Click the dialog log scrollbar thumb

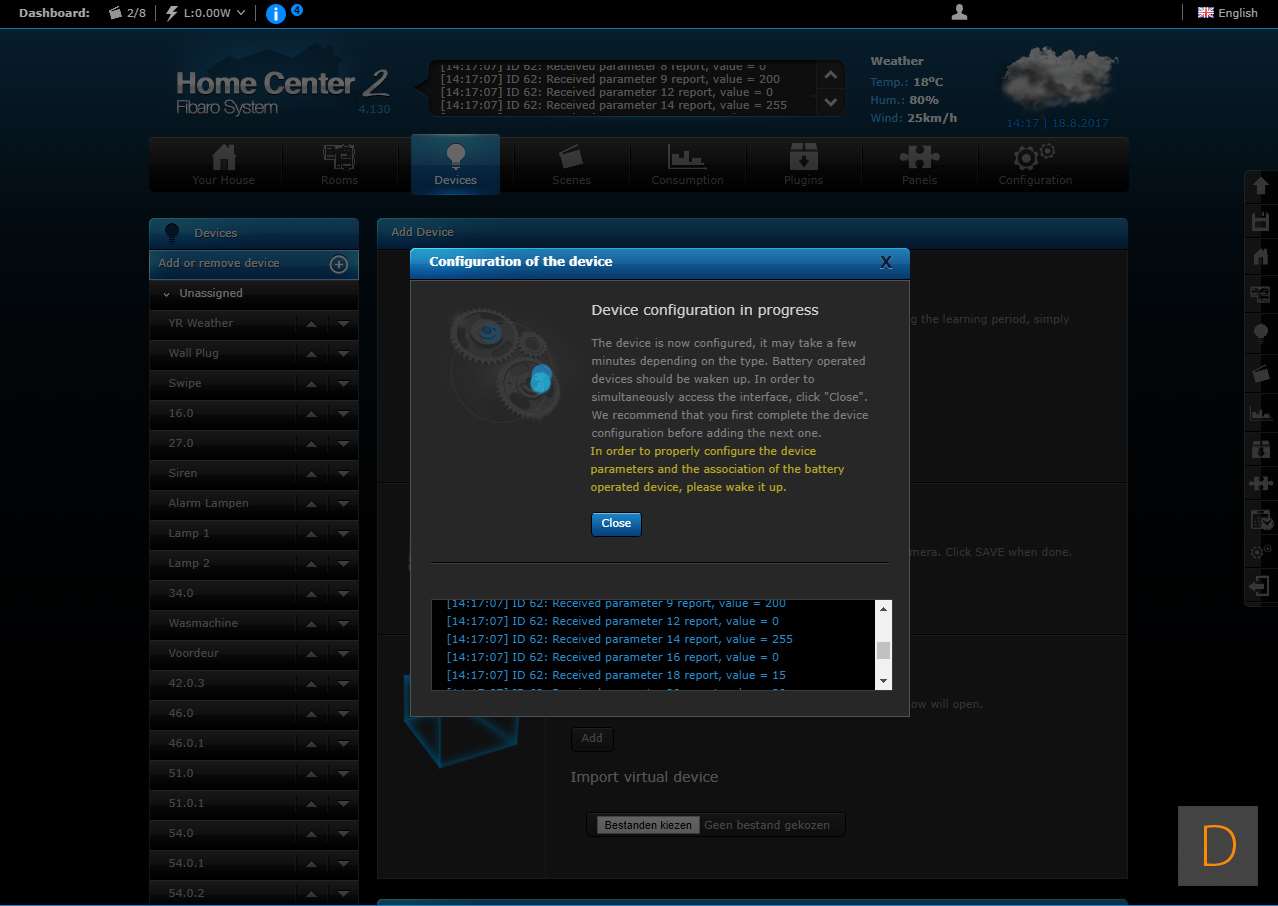point(883,651)
